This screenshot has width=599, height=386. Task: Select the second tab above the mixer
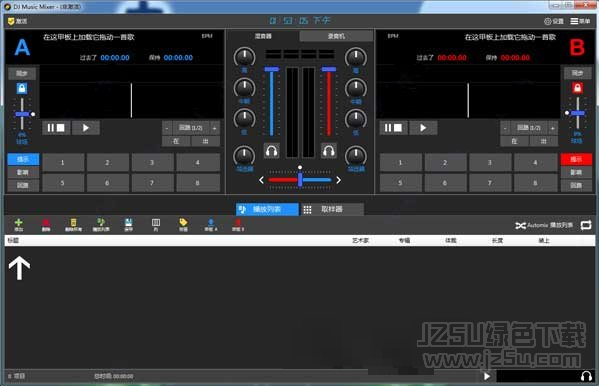[336, 36]
